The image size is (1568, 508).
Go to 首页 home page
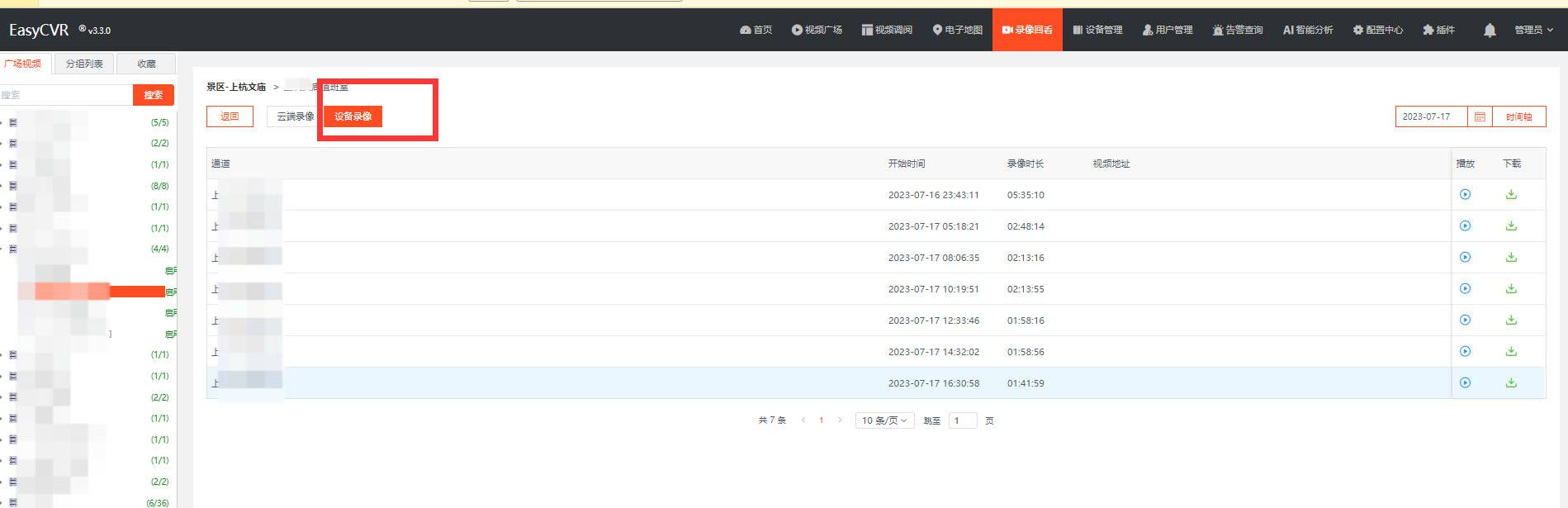(x=756, y=30)
